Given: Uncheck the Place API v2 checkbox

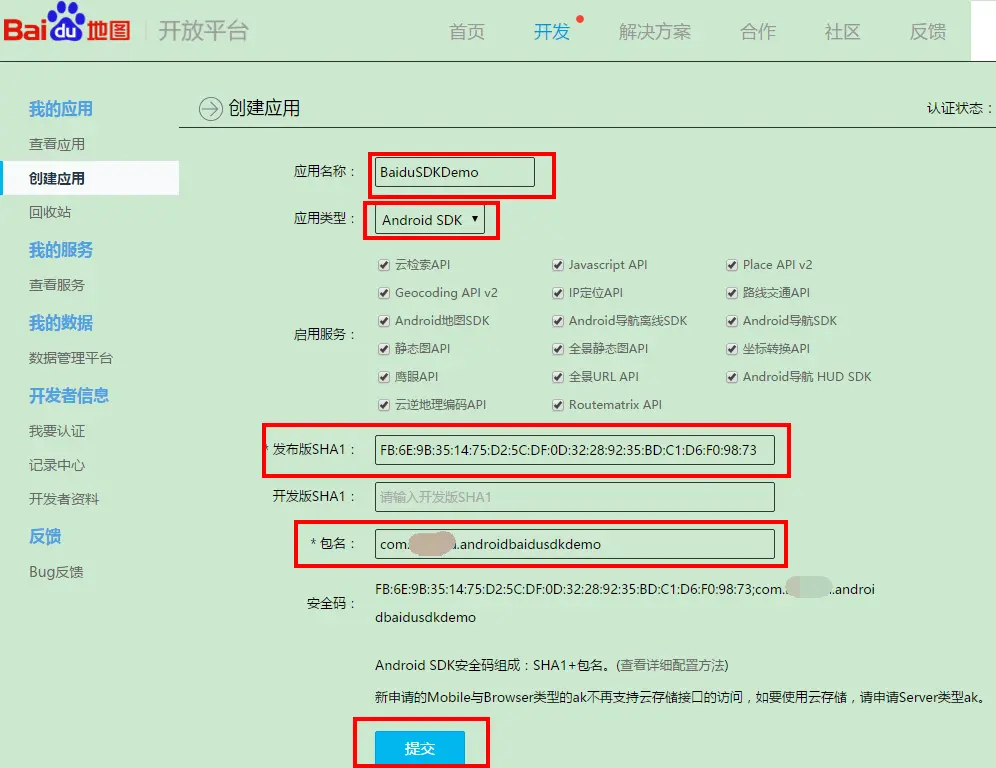Looking at the screenshot, I should [x=732, y=265].
